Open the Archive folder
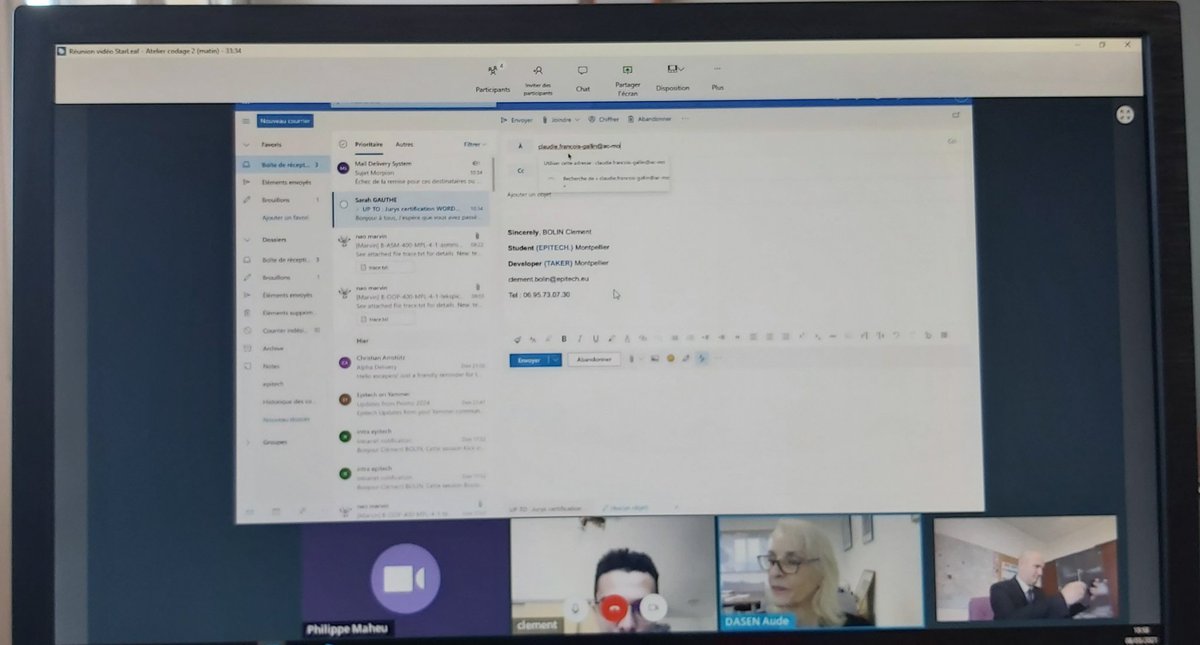 272,348
